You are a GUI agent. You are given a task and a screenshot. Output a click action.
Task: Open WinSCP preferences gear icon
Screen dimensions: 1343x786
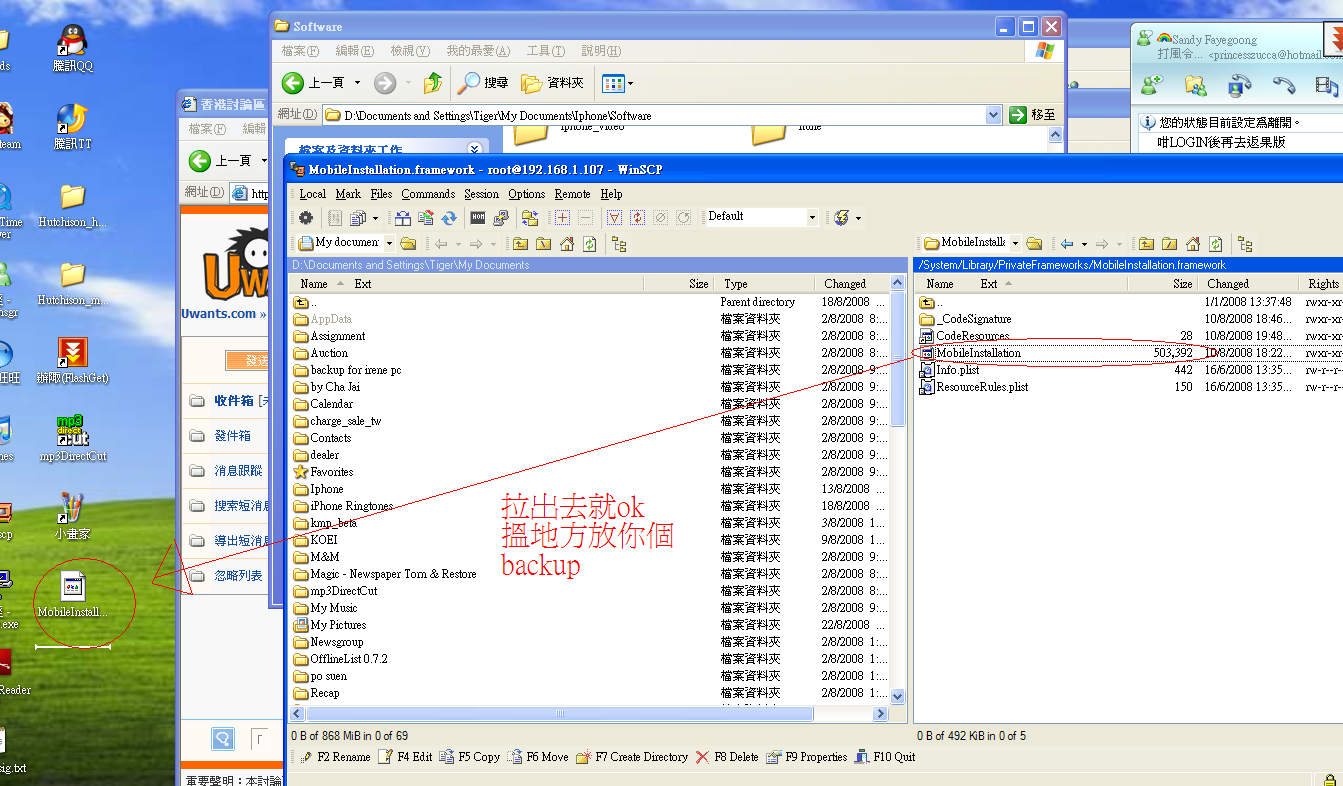coord(306,217)
